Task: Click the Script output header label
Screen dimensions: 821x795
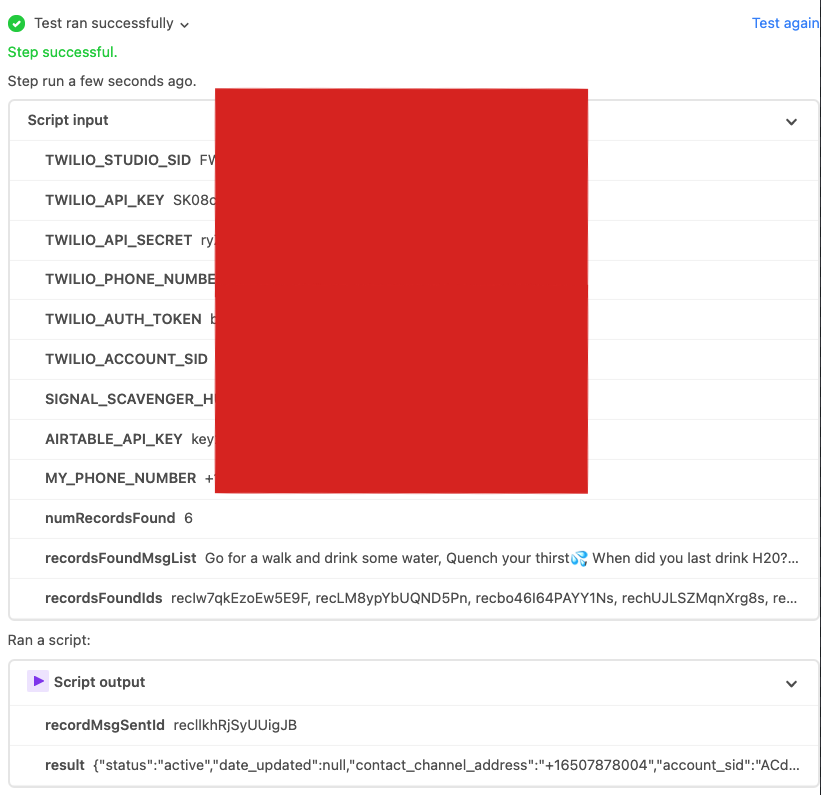Action: point(99,682)
